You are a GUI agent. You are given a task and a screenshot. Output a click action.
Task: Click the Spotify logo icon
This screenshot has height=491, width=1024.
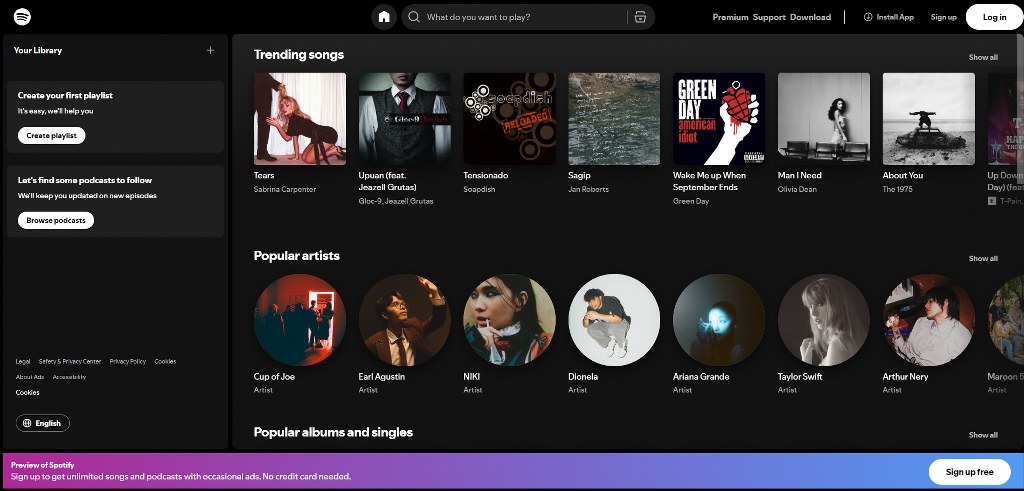(x=22, y=17)
